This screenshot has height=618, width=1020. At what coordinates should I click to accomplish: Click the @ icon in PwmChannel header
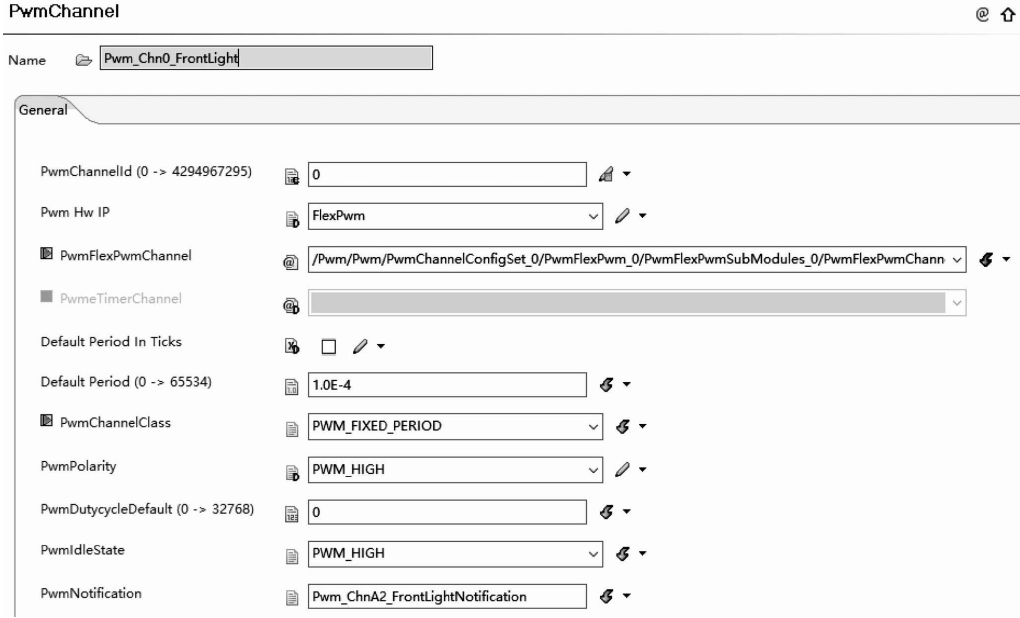coord(982,14)
